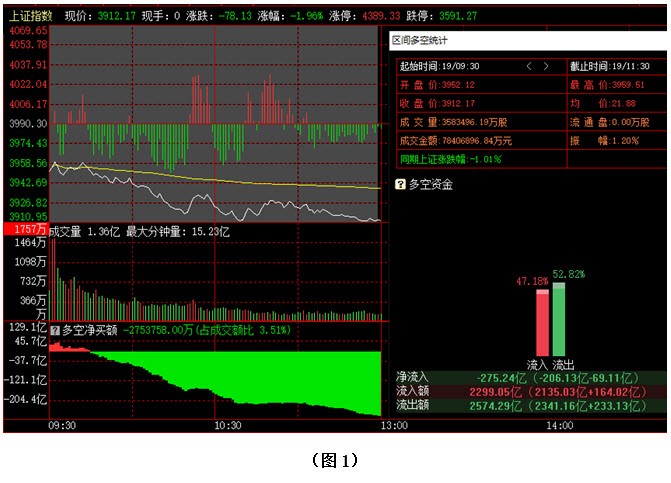Click the 收盘价 3912.17 cell
671x483 pixels.
tap(481, 104)
